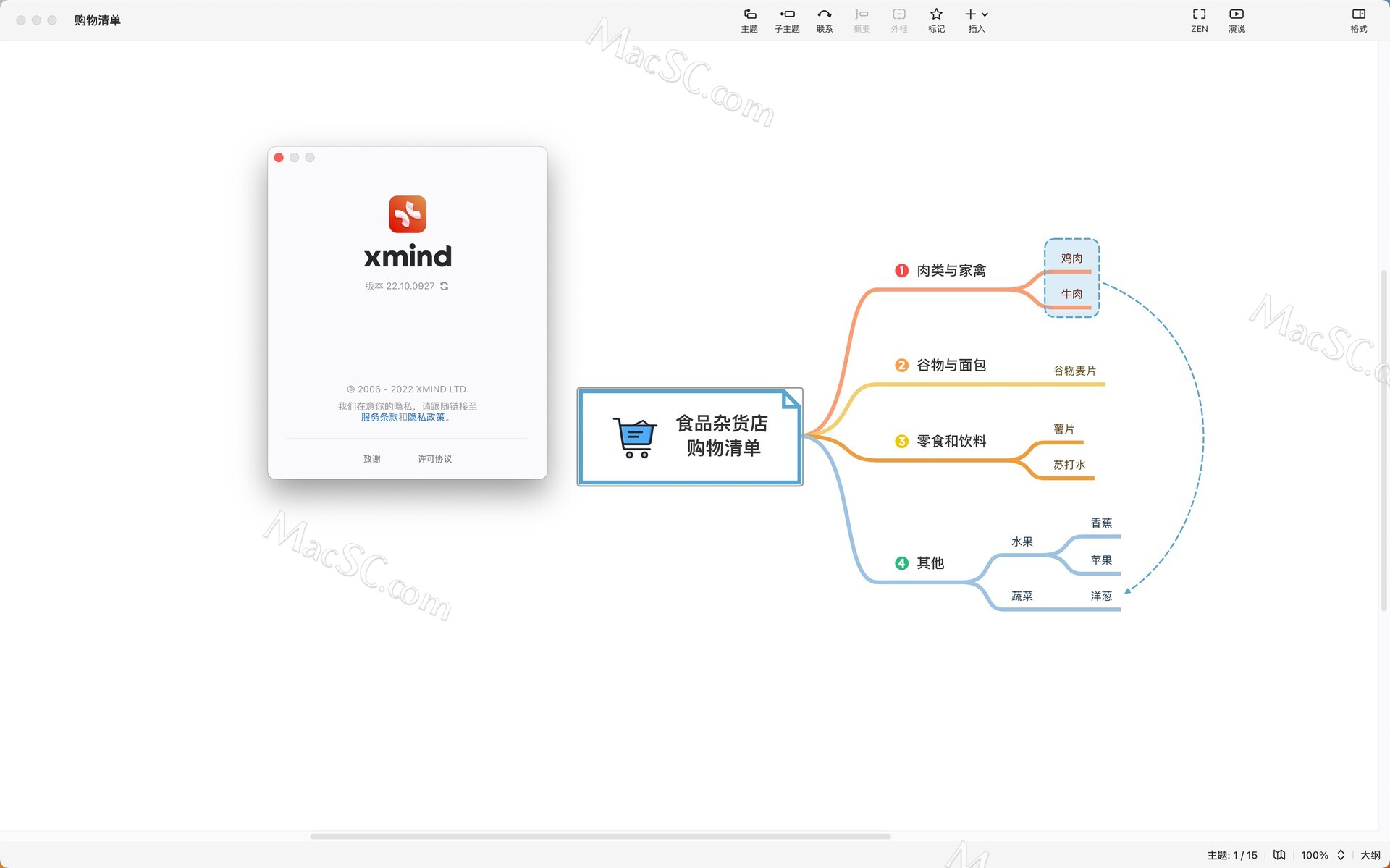
Task: Enter ZEN full-screen mode
Action: tap(1199, 20)
